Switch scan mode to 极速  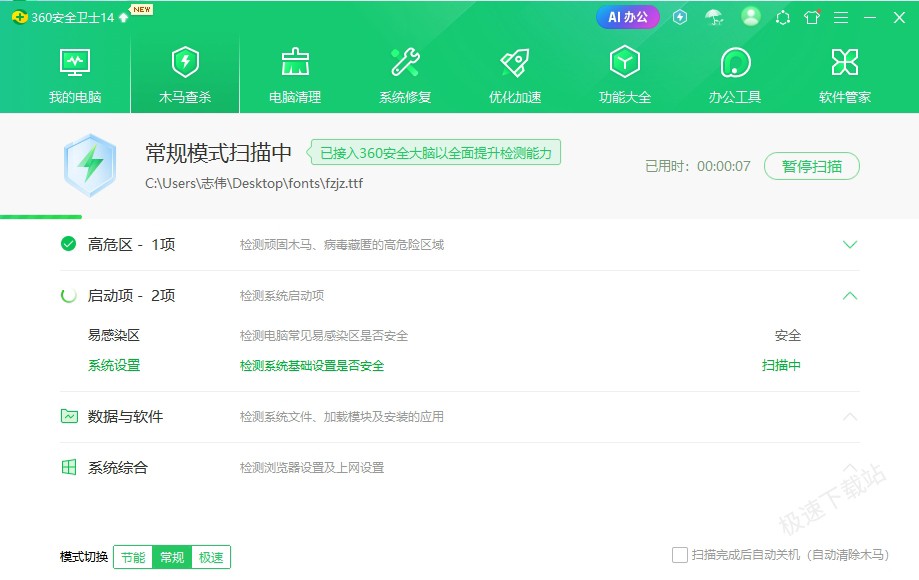click(x=210, y=557)
